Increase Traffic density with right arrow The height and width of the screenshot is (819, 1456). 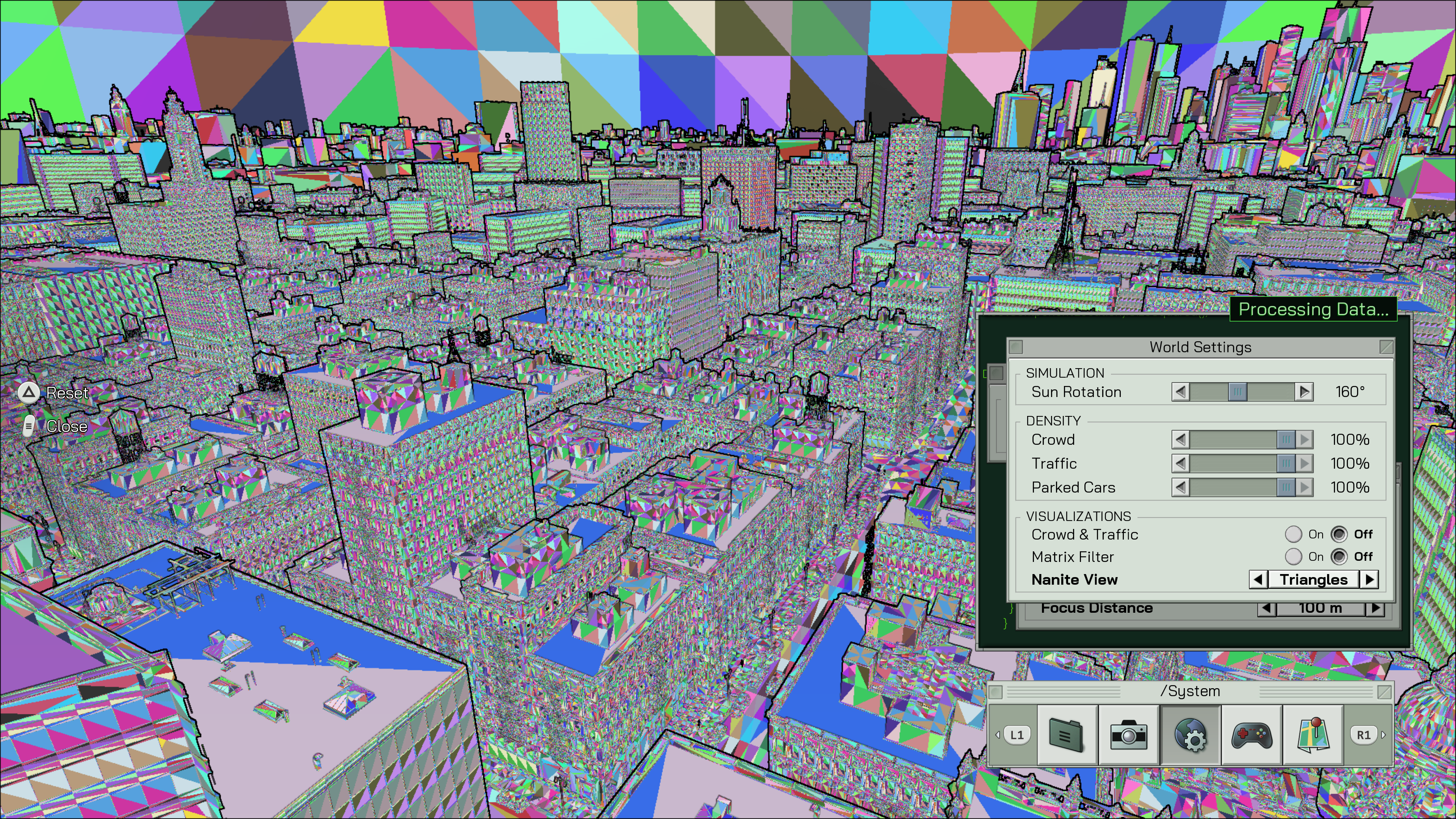click(x=1304, y=463)
